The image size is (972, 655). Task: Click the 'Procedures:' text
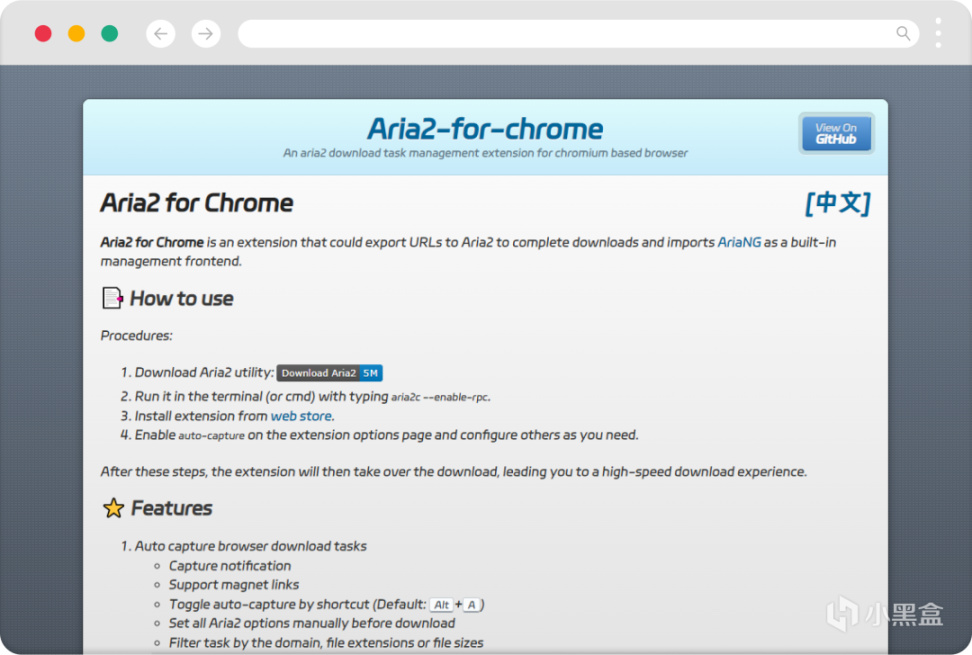[136, 336]
